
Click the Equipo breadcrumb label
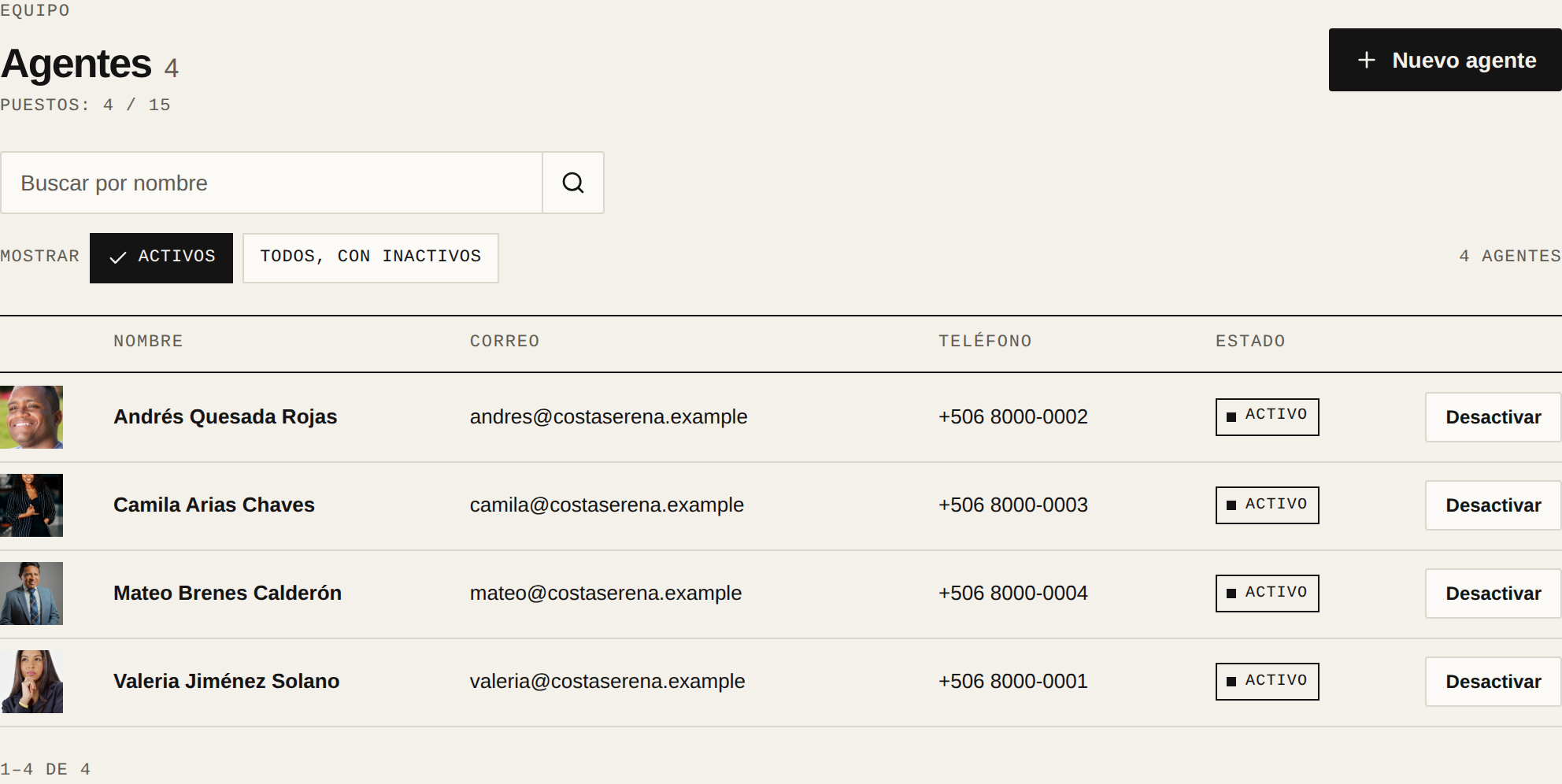click(35, 10)
